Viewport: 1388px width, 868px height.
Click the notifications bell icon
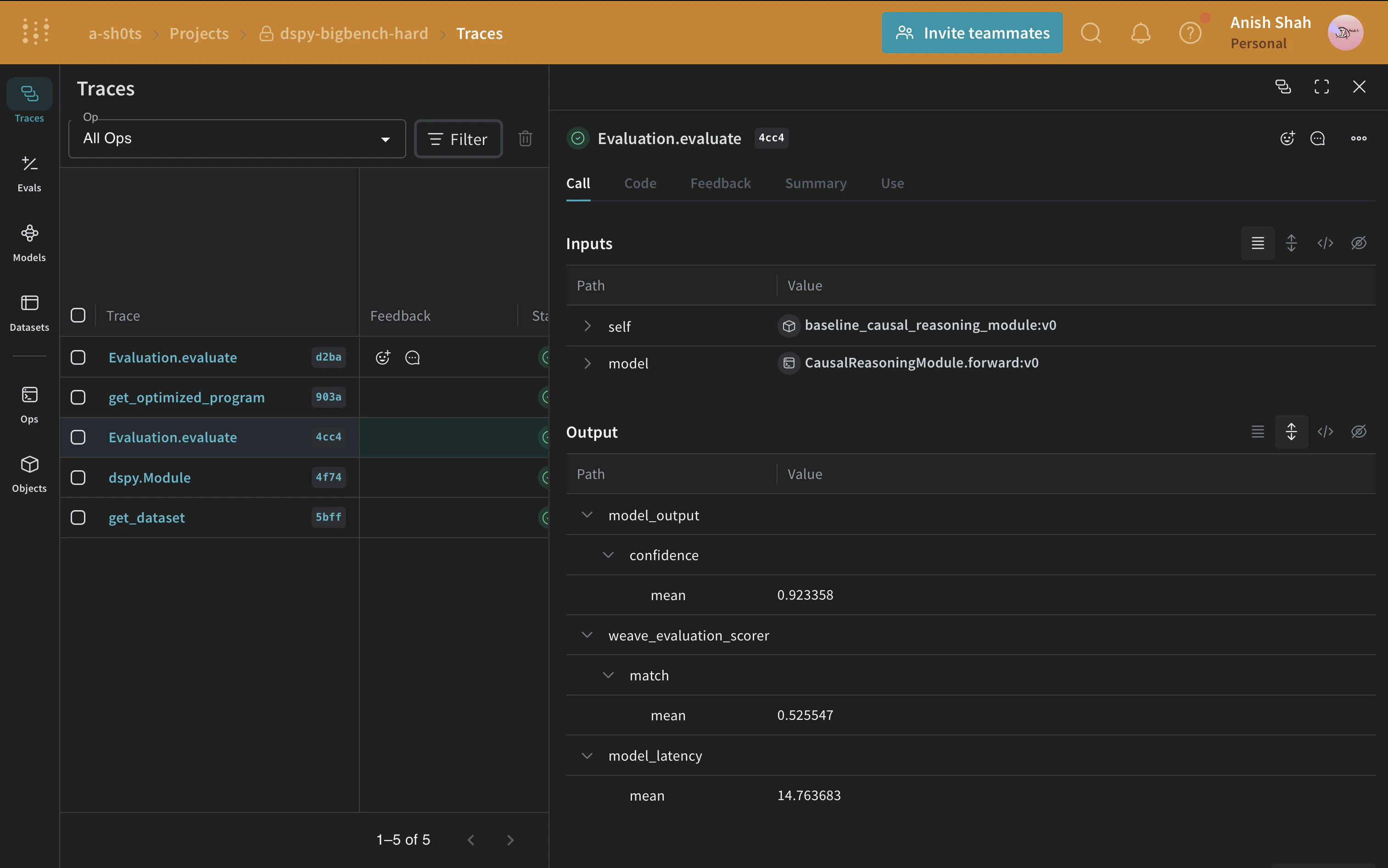[x=1141, y=33]
